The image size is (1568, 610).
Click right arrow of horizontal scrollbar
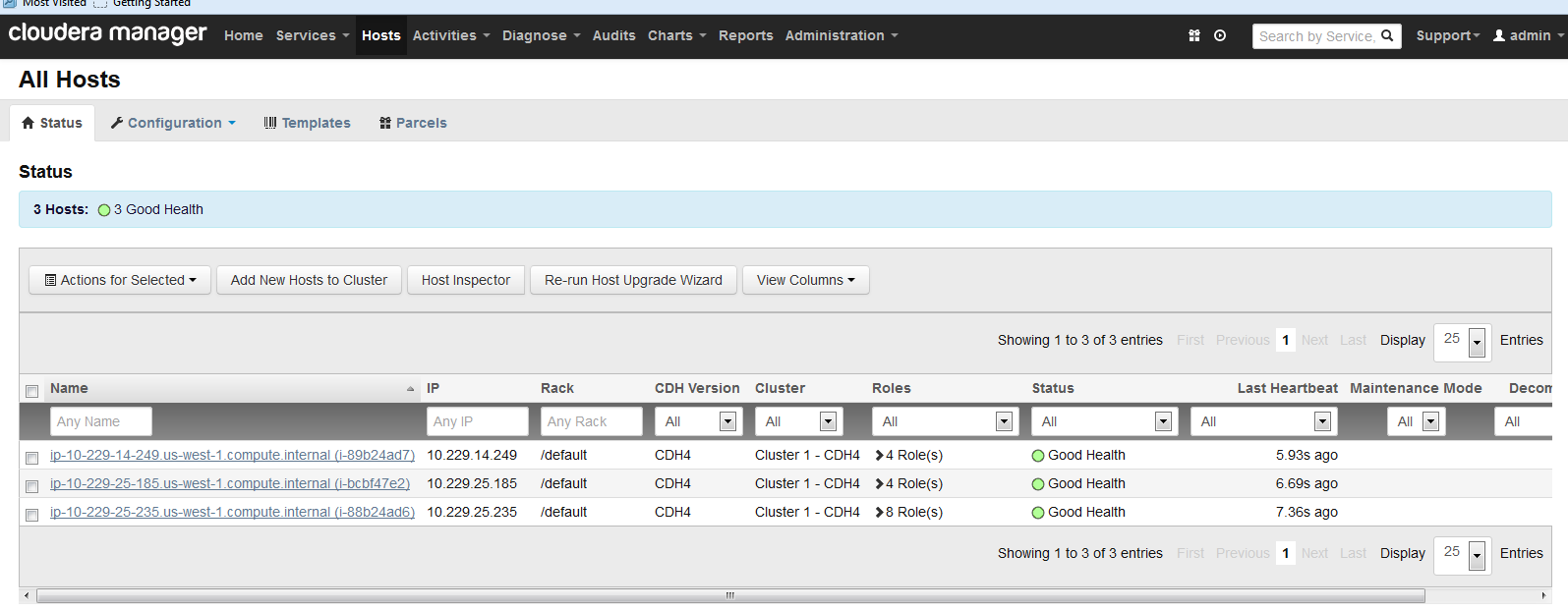1543,595
